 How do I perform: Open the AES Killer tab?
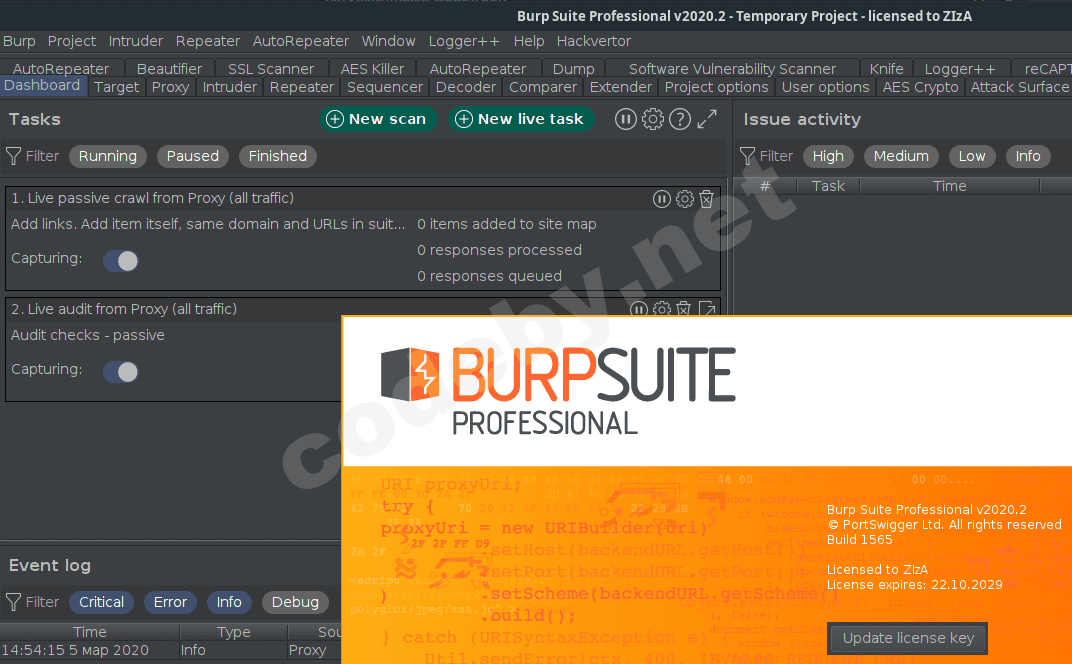(373, 69)
